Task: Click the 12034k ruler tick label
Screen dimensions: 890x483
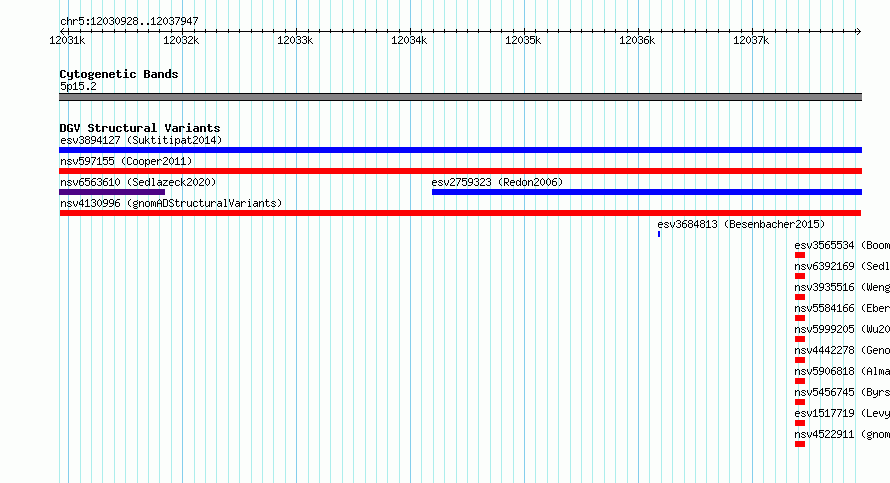Action: (409, 40)
